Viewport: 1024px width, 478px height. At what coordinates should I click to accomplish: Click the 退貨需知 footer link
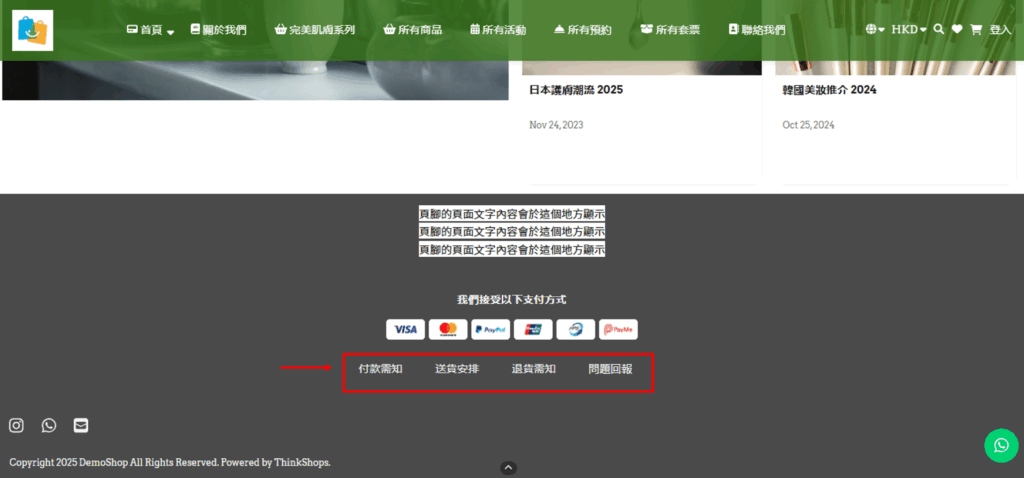[x=534, y=369]
